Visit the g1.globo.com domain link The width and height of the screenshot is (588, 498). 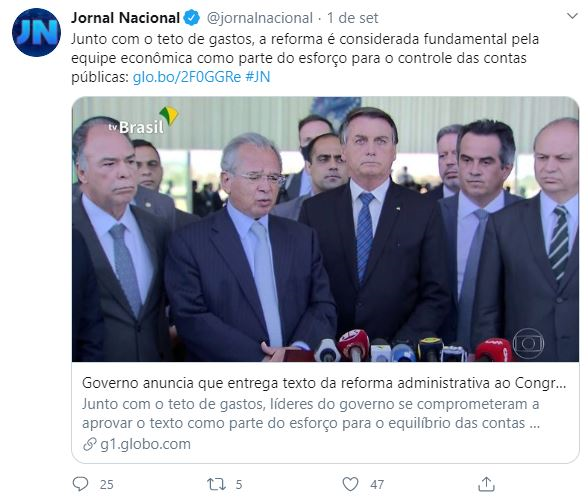coord(146,444)
